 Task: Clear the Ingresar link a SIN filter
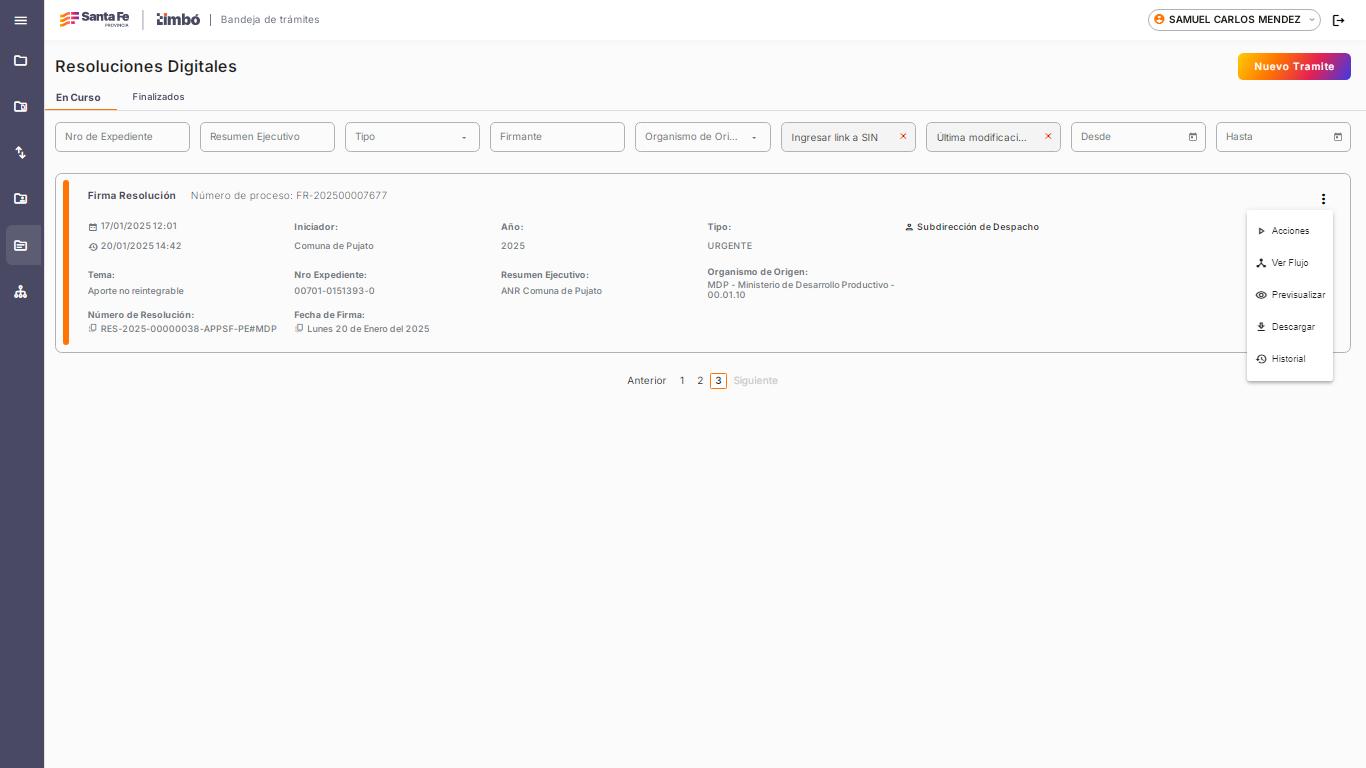pos(903,137)
